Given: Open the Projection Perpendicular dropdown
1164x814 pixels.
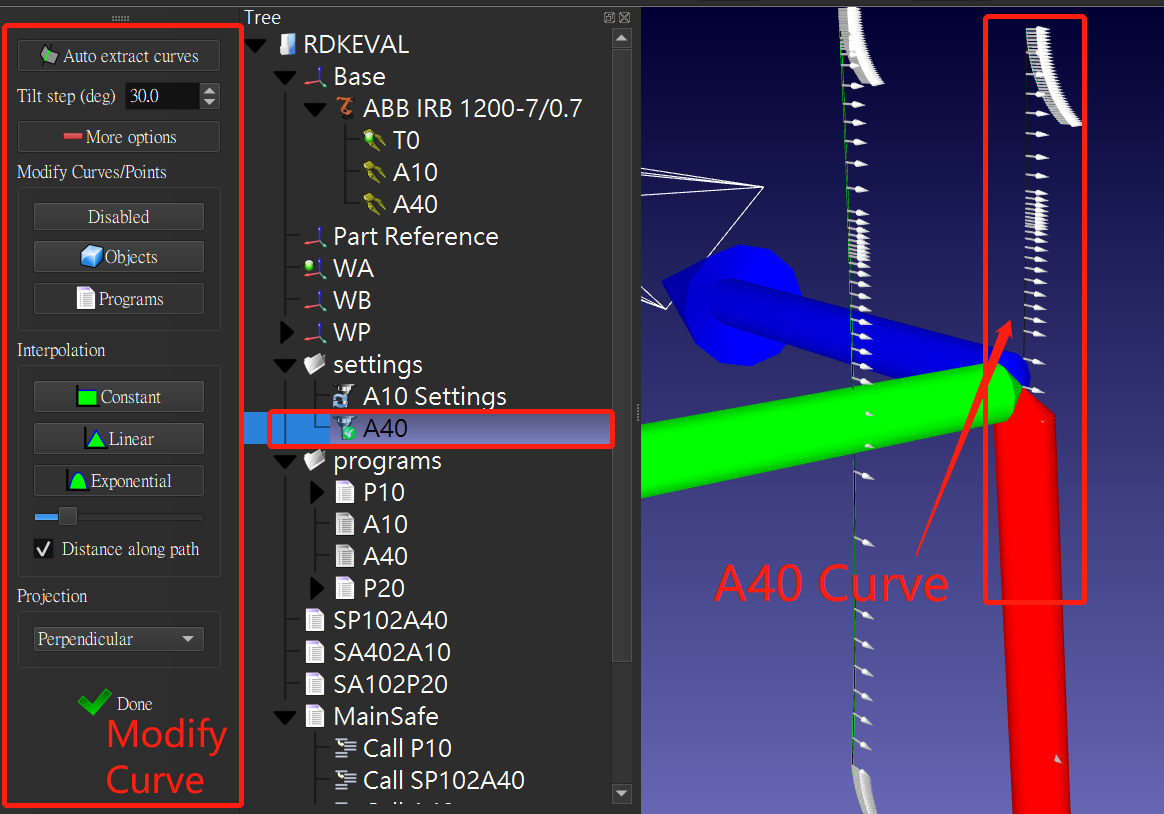Looking at the screenshot, I should click(x=119, y=639).
